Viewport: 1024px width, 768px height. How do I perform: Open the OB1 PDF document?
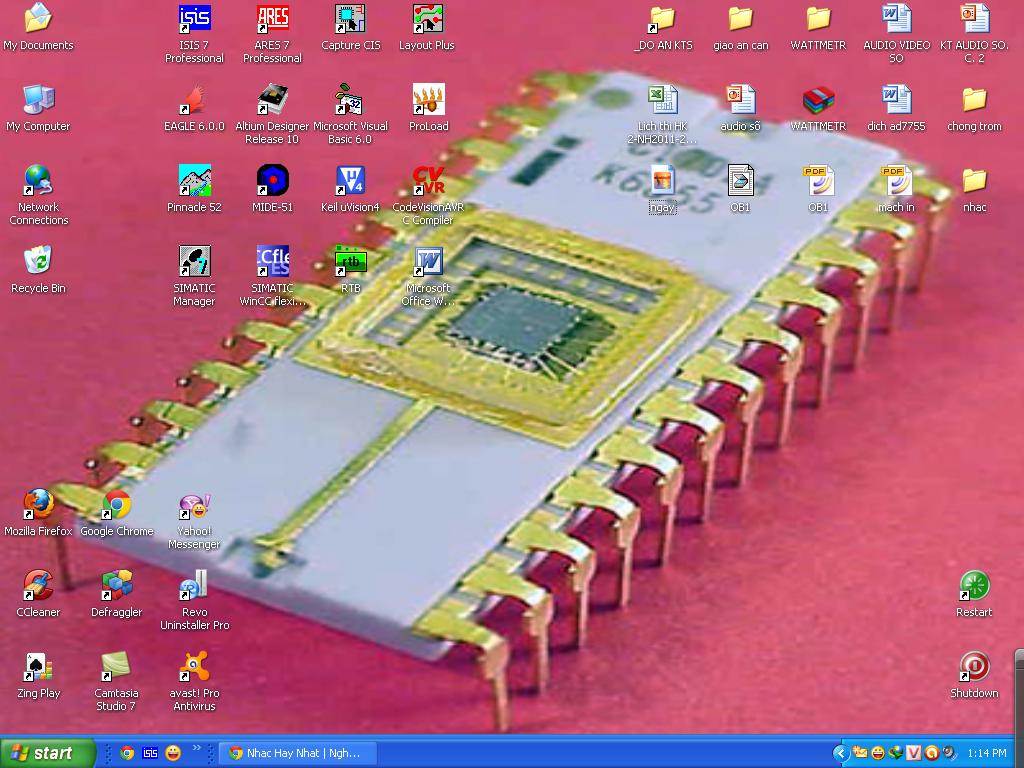pyautogui.click(x=818, y=180)
